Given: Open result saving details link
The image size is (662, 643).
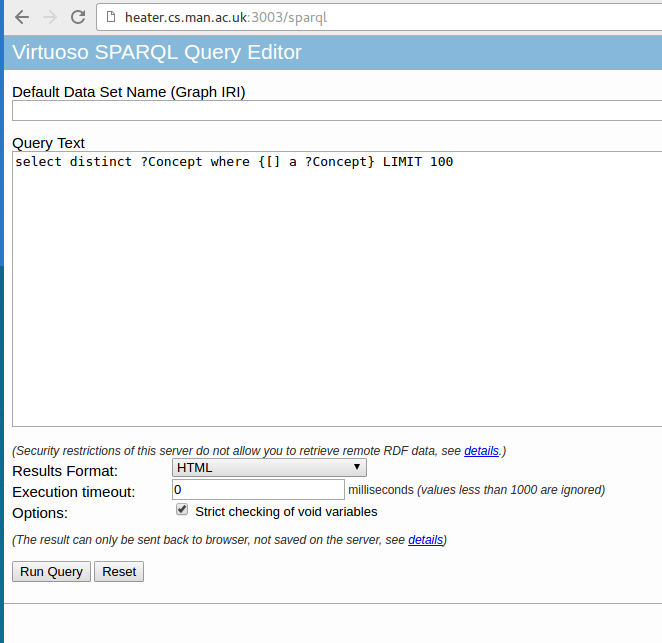Looking at the screenshot, I should 426,540.
